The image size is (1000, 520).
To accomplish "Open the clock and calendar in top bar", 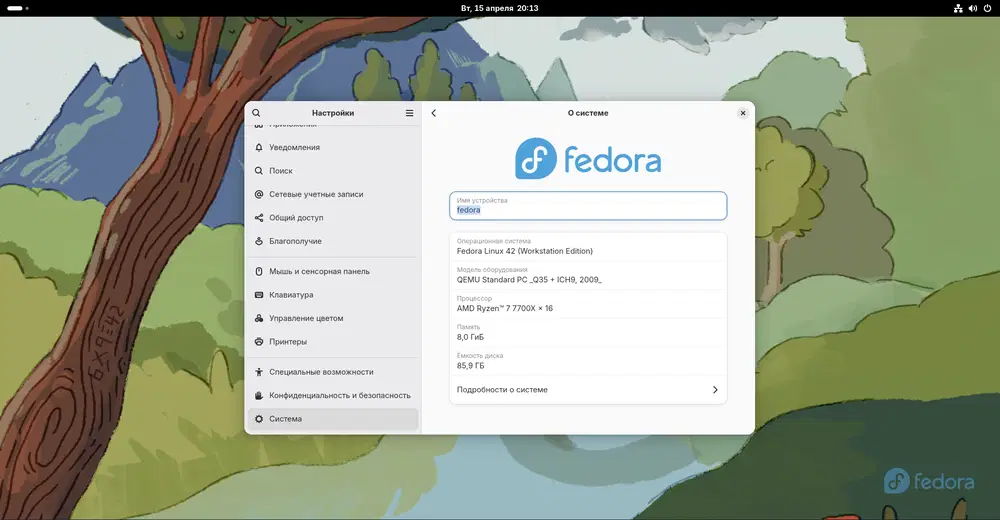I will 499,8.
